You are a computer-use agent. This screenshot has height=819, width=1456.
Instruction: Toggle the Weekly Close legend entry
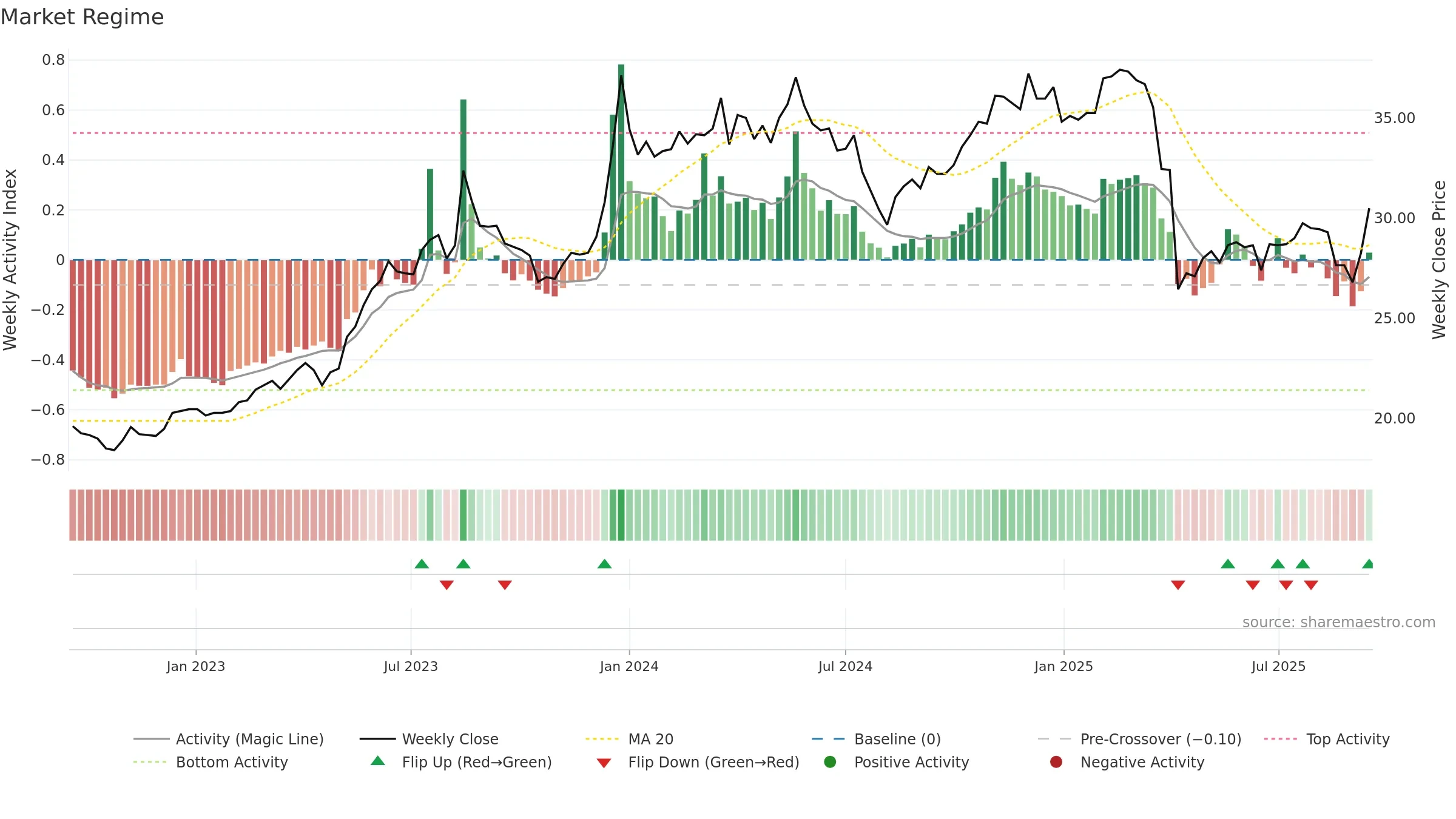pos(429,739)
